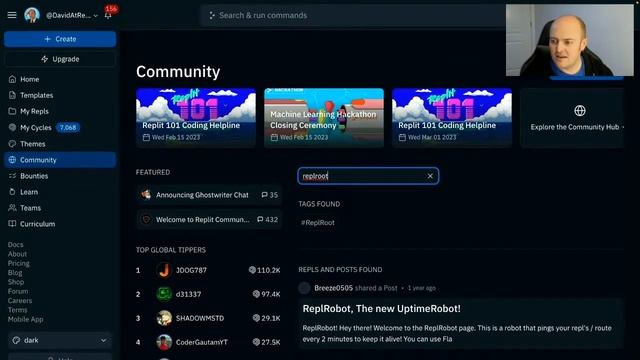
Task: Click the My Repls folder icon
Action: tap(12, 111)
